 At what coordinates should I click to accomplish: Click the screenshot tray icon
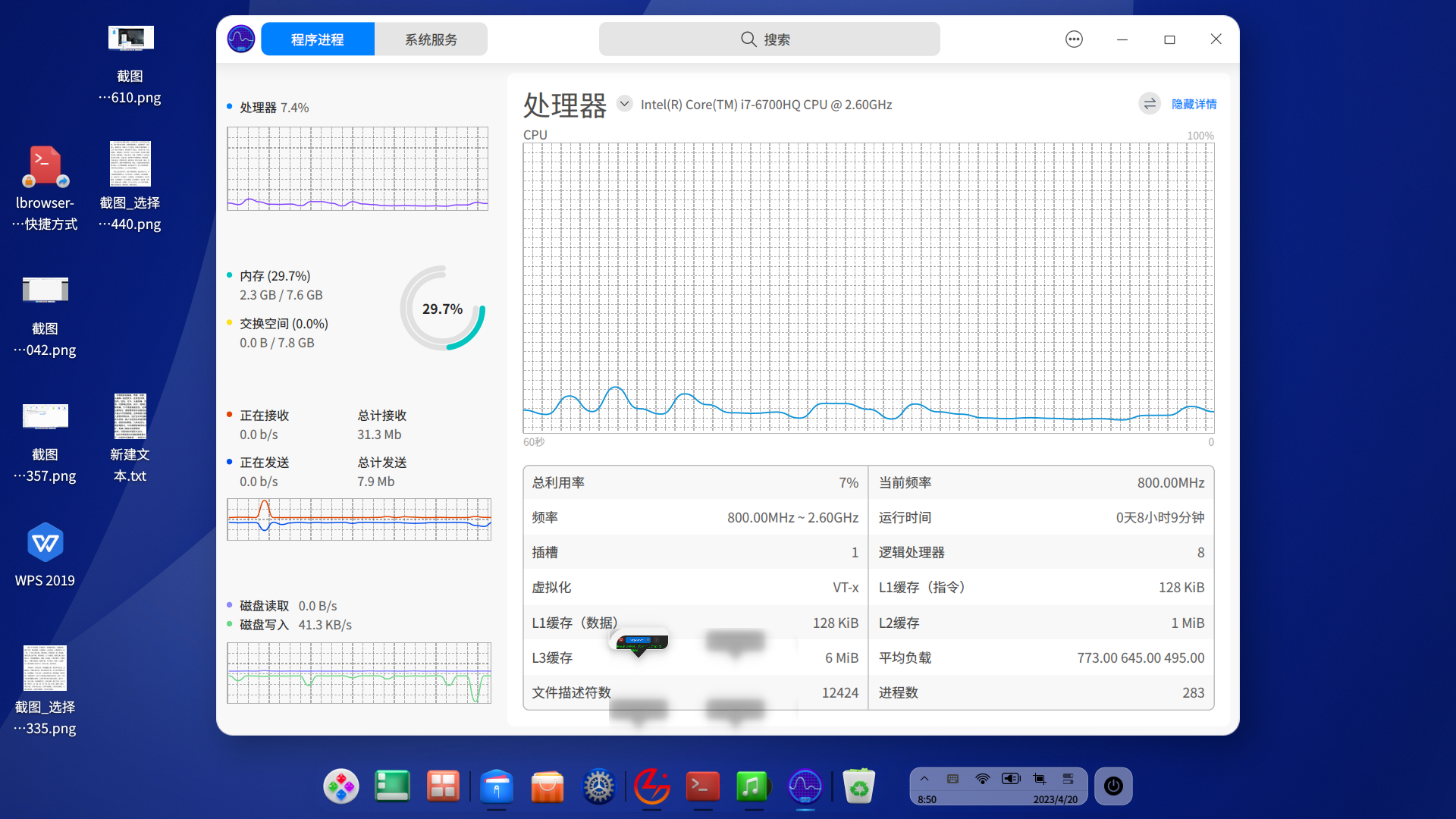(1040, 779)
